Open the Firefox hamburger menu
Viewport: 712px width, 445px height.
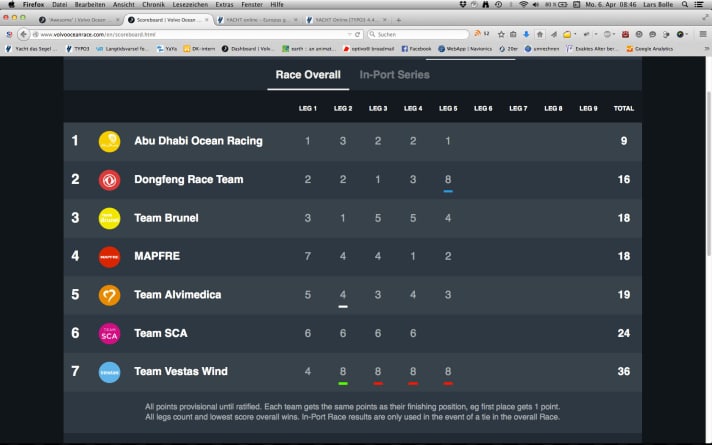[703, 34]
